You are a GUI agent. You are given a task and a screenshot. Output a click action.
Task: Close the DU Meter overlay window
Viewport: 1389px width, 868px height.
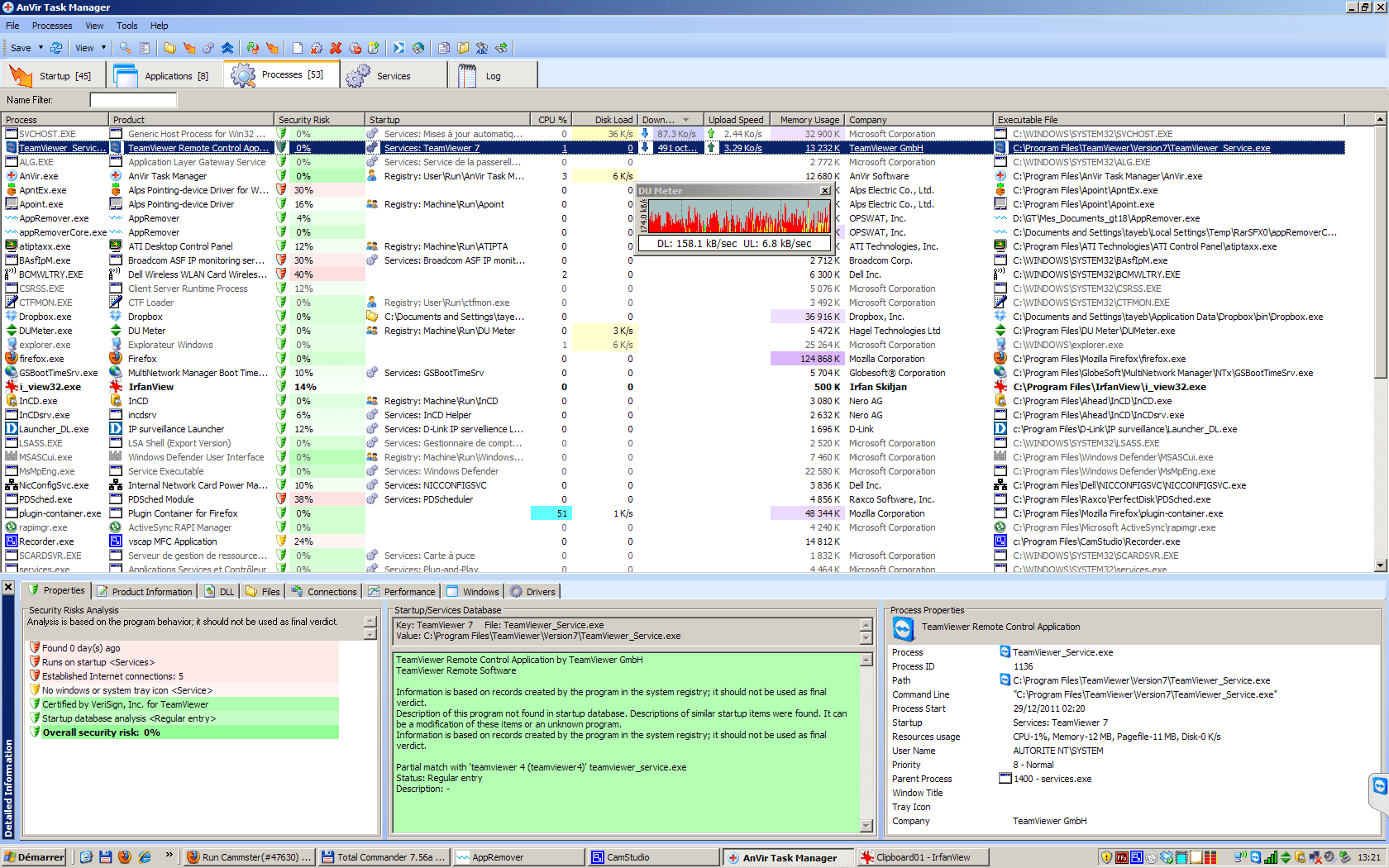(824, 191)
